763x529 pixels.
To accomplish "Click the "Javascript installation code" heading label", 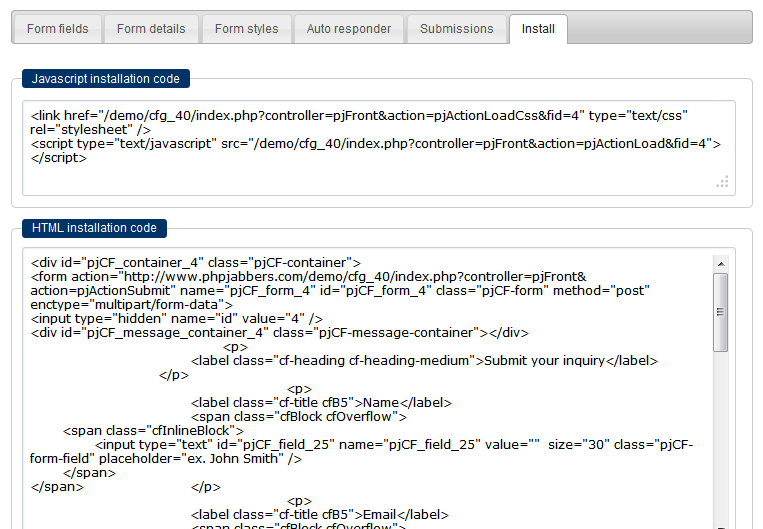I will [106, 79].
